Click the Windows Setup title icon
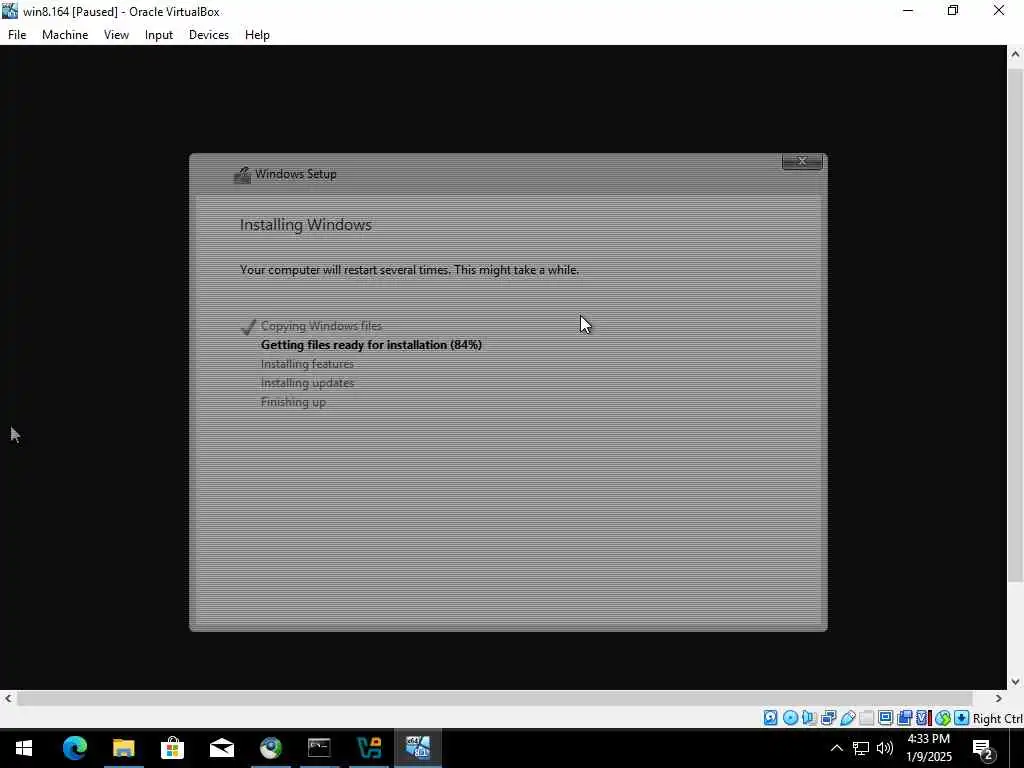This screenshot has width=1024, height=768. [x=242, y=174]
